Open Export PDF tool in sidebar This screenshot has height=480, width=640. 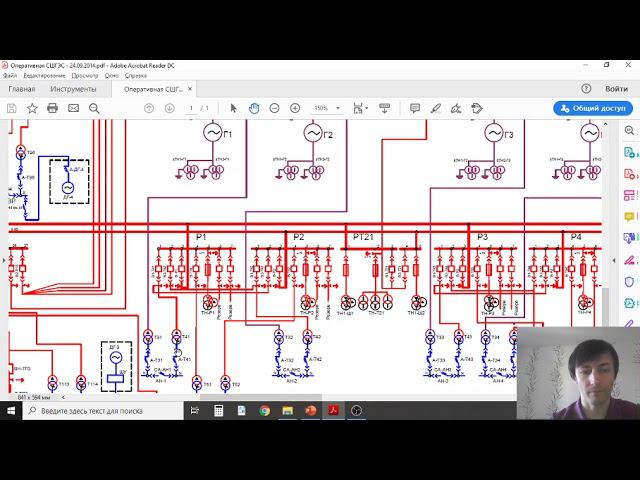(629, 153)
